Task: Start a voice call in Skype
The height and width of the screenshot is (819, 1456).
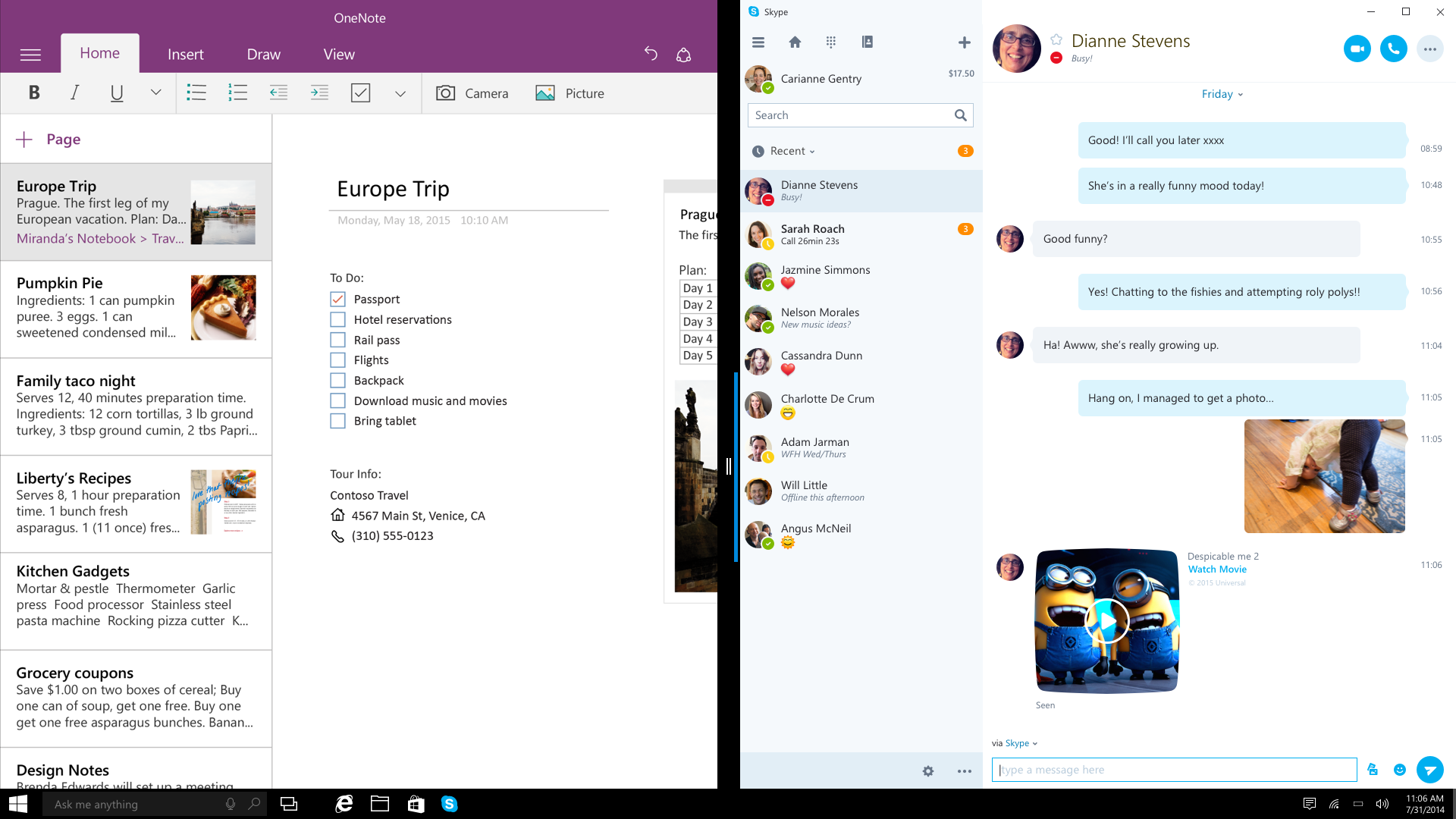Action: click(1393, 49)
